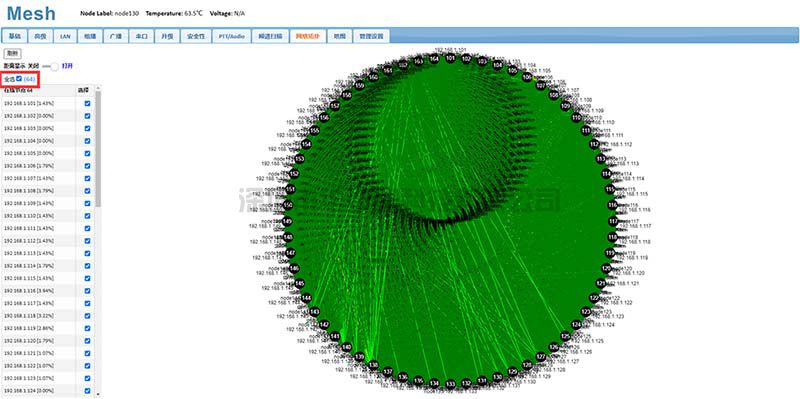Select node 145 on the mesh ring
The image size is (800, 399).
299,284
